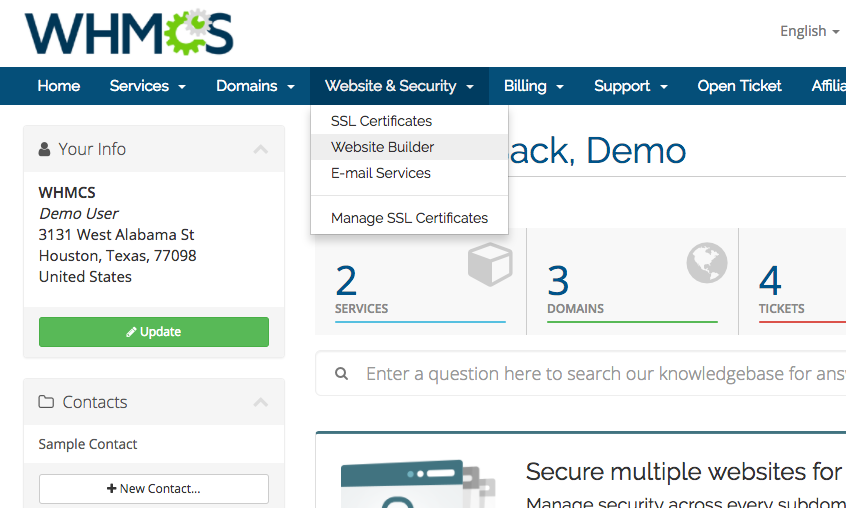Open the Affiliates nav item
This screenshot has height=508, width=846.
click(x=828, y=86)
